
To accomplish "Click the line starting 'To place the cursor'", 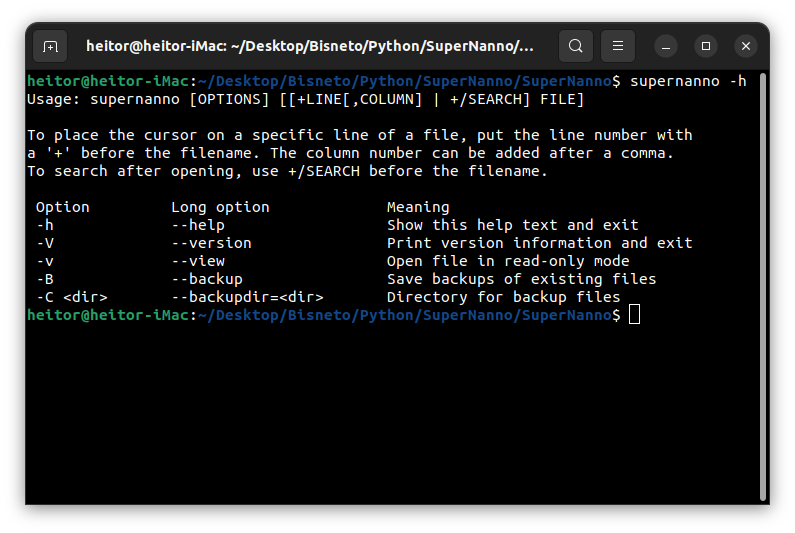I will coord(359,135).
